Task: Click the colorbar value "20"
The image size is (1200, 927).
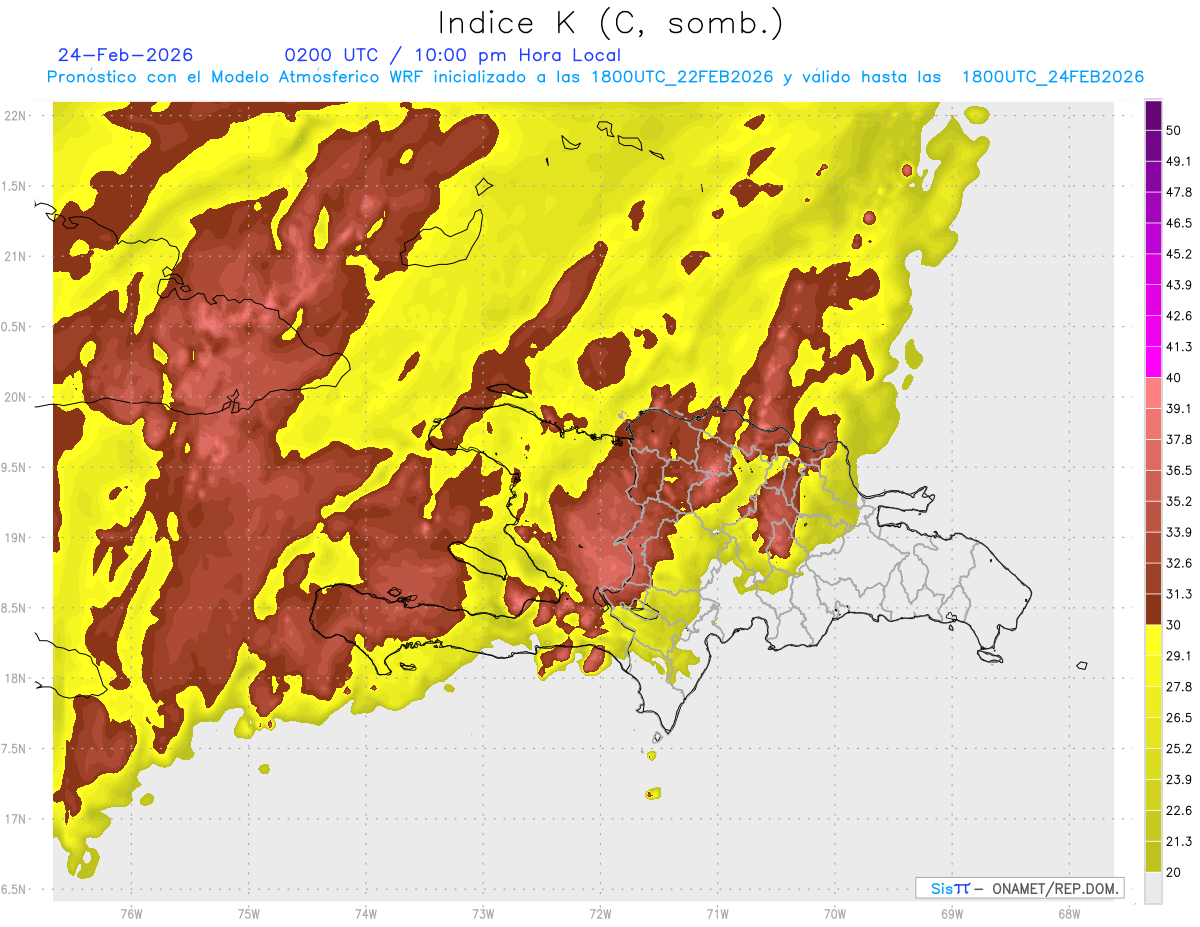Action: click(x=1174, y=872)
